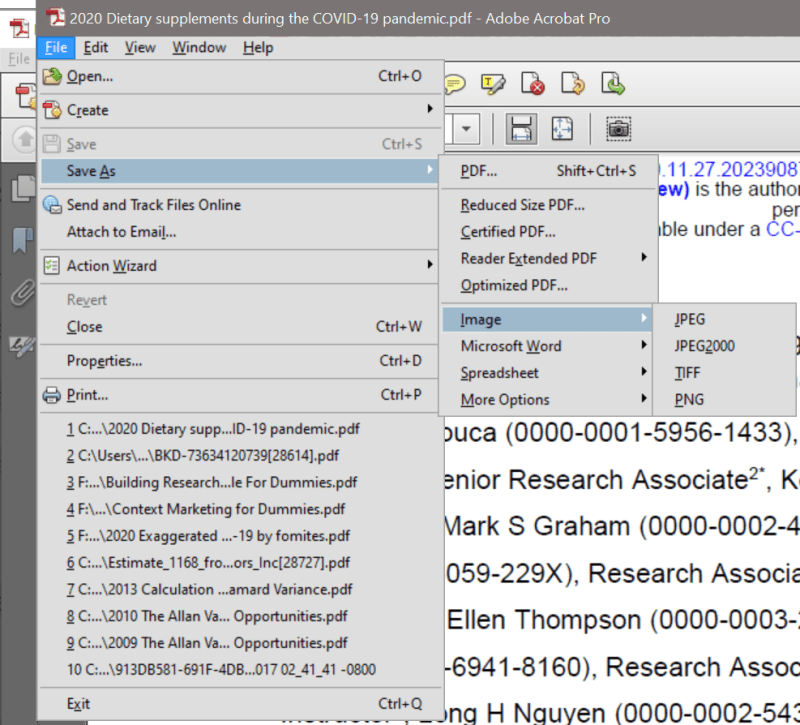The width and height of the screenshot is (800, 725).
Task: Save as TIFF image format
Action: tap(724, 373)
